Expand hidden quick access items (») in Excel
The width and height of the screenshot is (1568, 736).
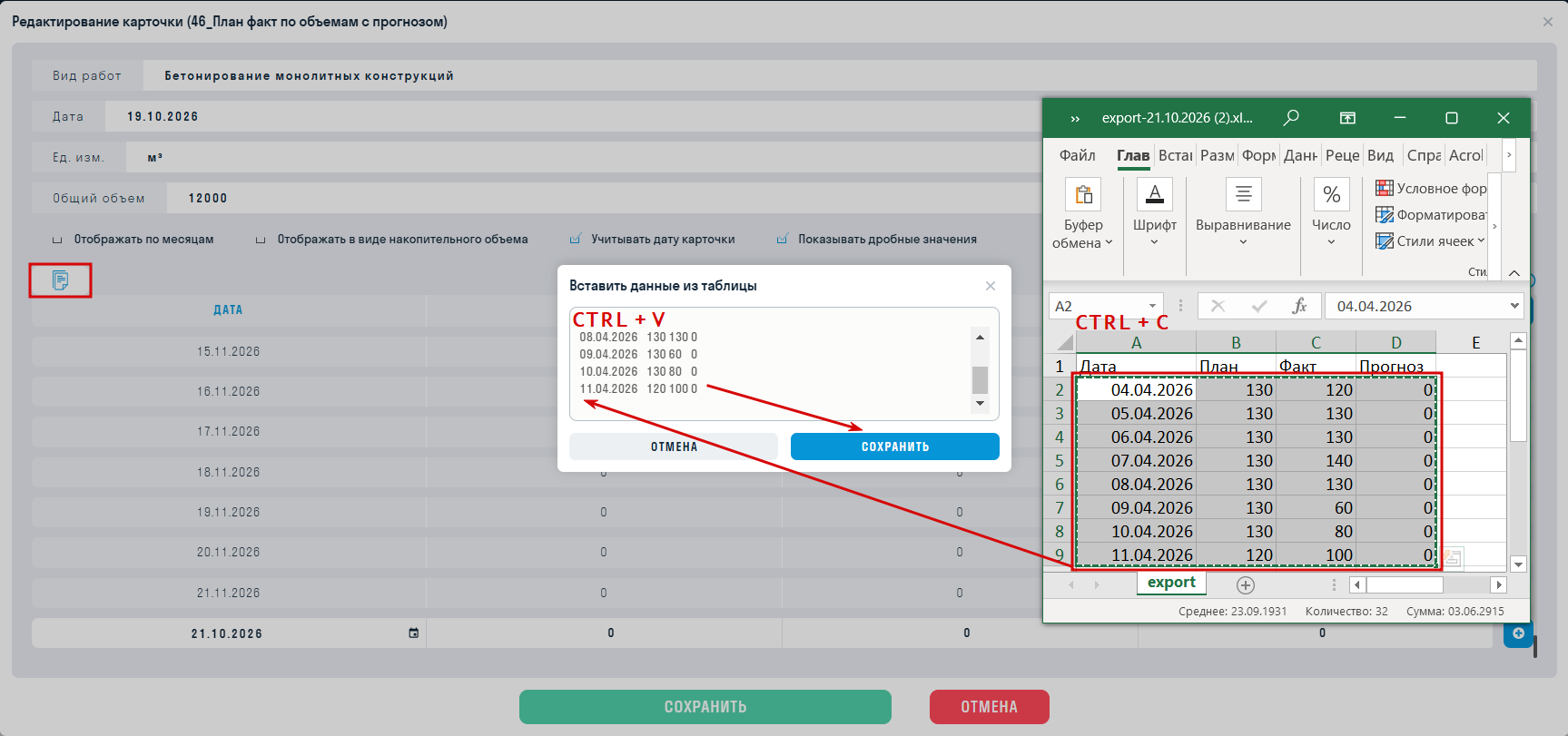[x=1075, y=119]
